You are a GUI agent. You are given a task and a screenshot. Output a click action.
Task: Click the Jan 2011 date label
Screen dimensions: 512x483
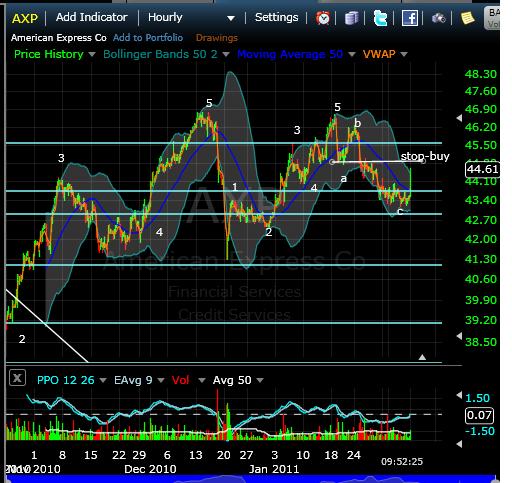coord(274,469)
